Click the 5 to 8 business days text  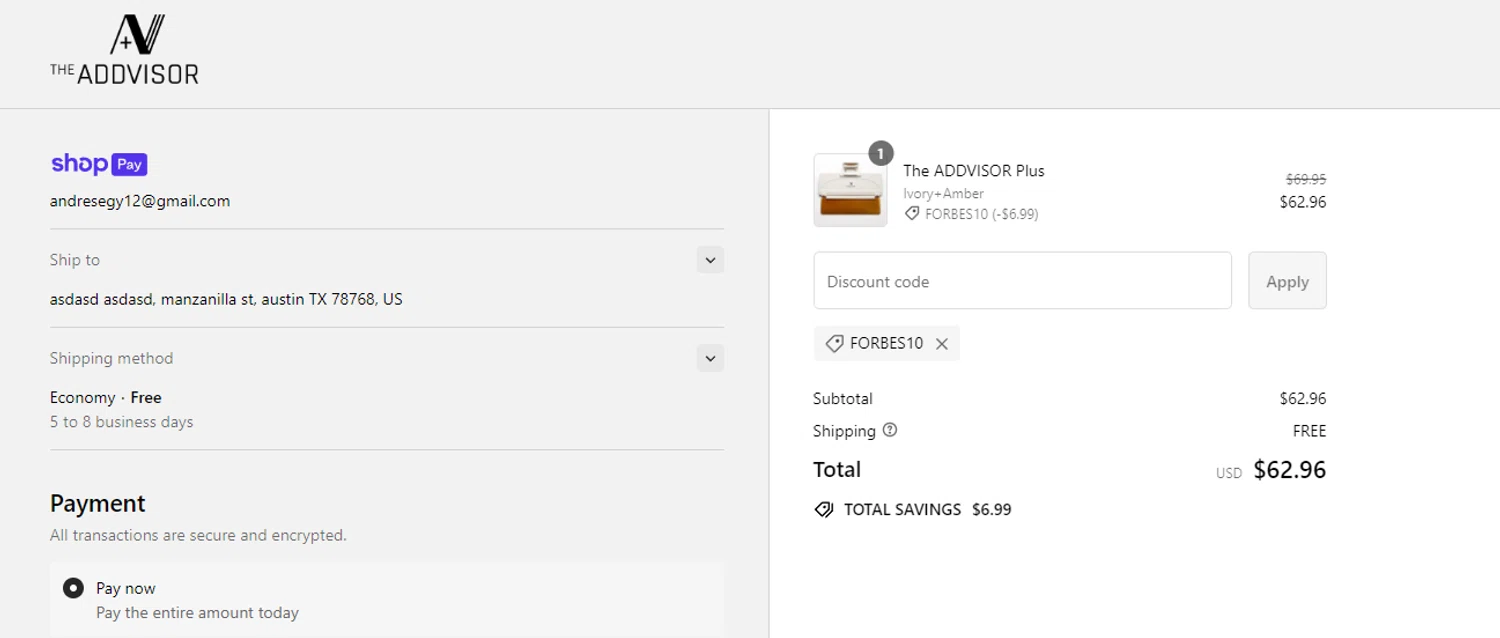pos(122,422)
